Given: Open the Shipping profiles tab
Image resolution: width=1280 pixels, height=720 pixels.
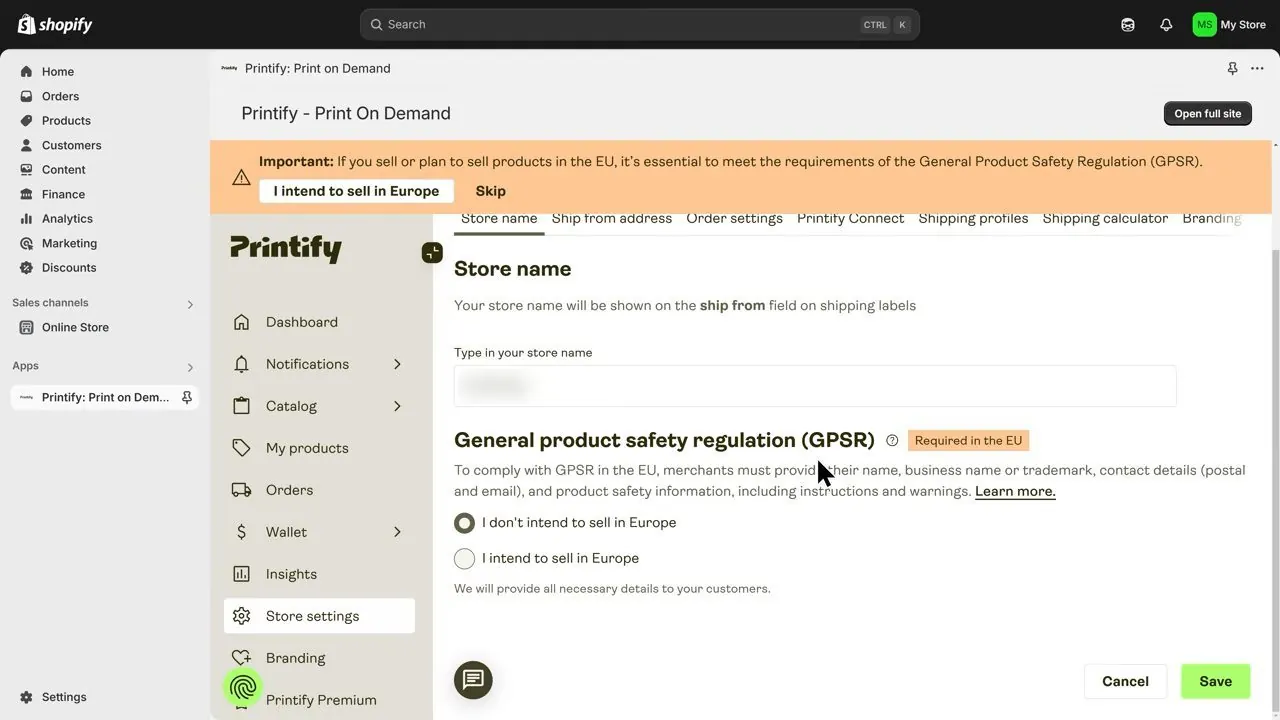Looking at the screenshot, I should tap(973, 219).
